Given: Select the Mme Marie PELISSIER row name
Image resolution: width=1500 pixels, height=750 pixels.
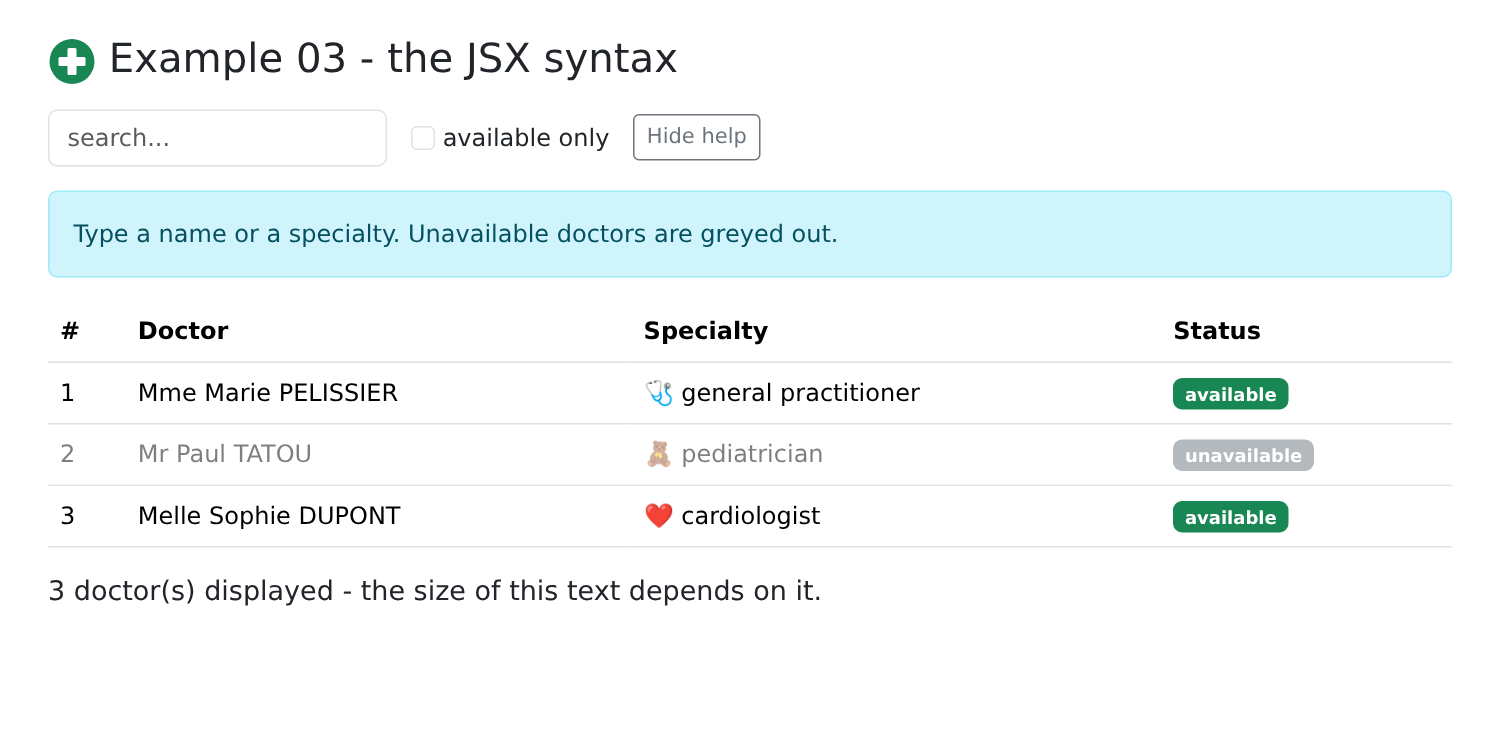Looking at the screenshot, I should tap(268, 393).
